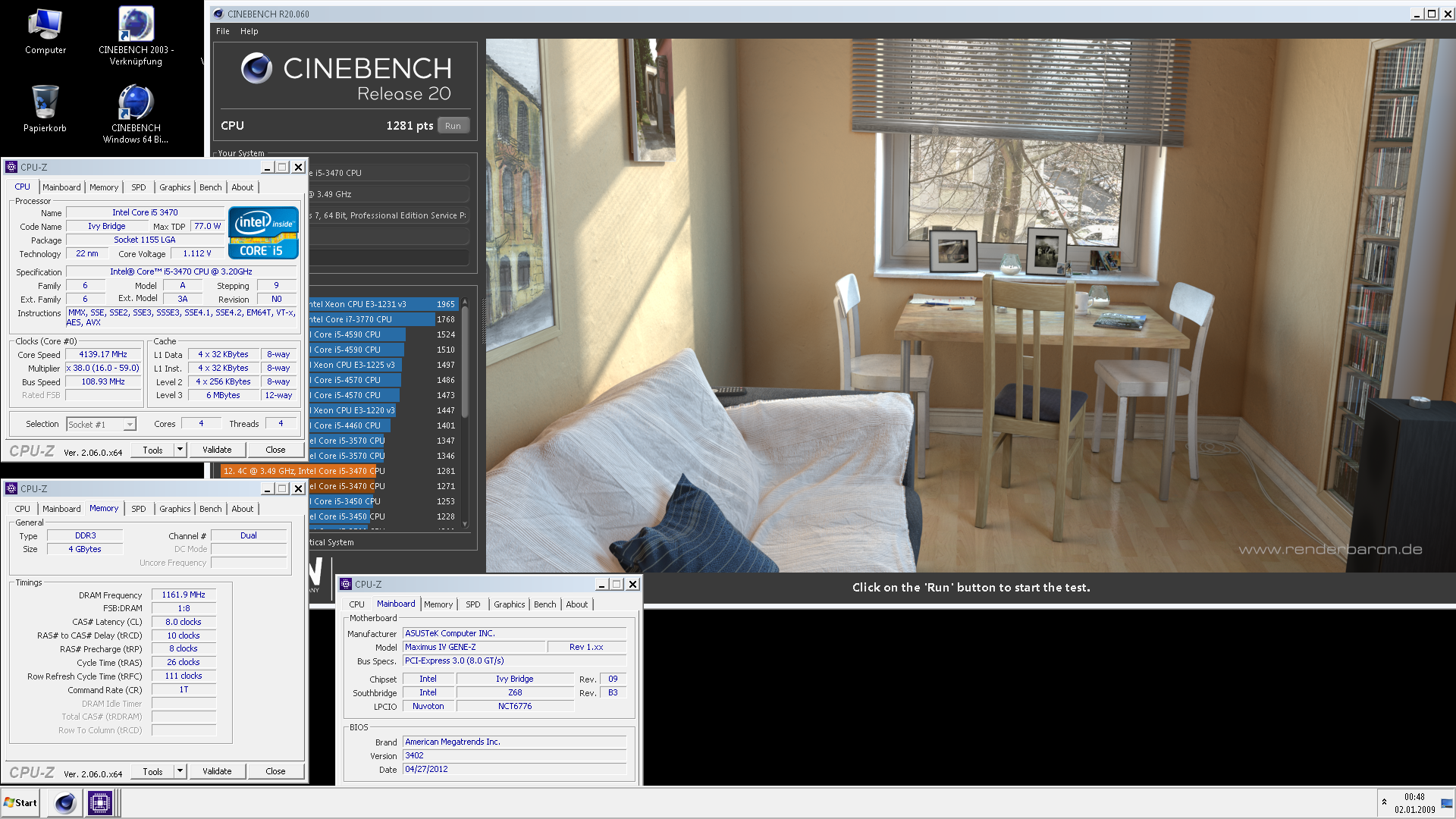Viewport: 1456px width, 819px height.
Task: Open CPU tab in Memory CPU-Z window
Action: 23,509
